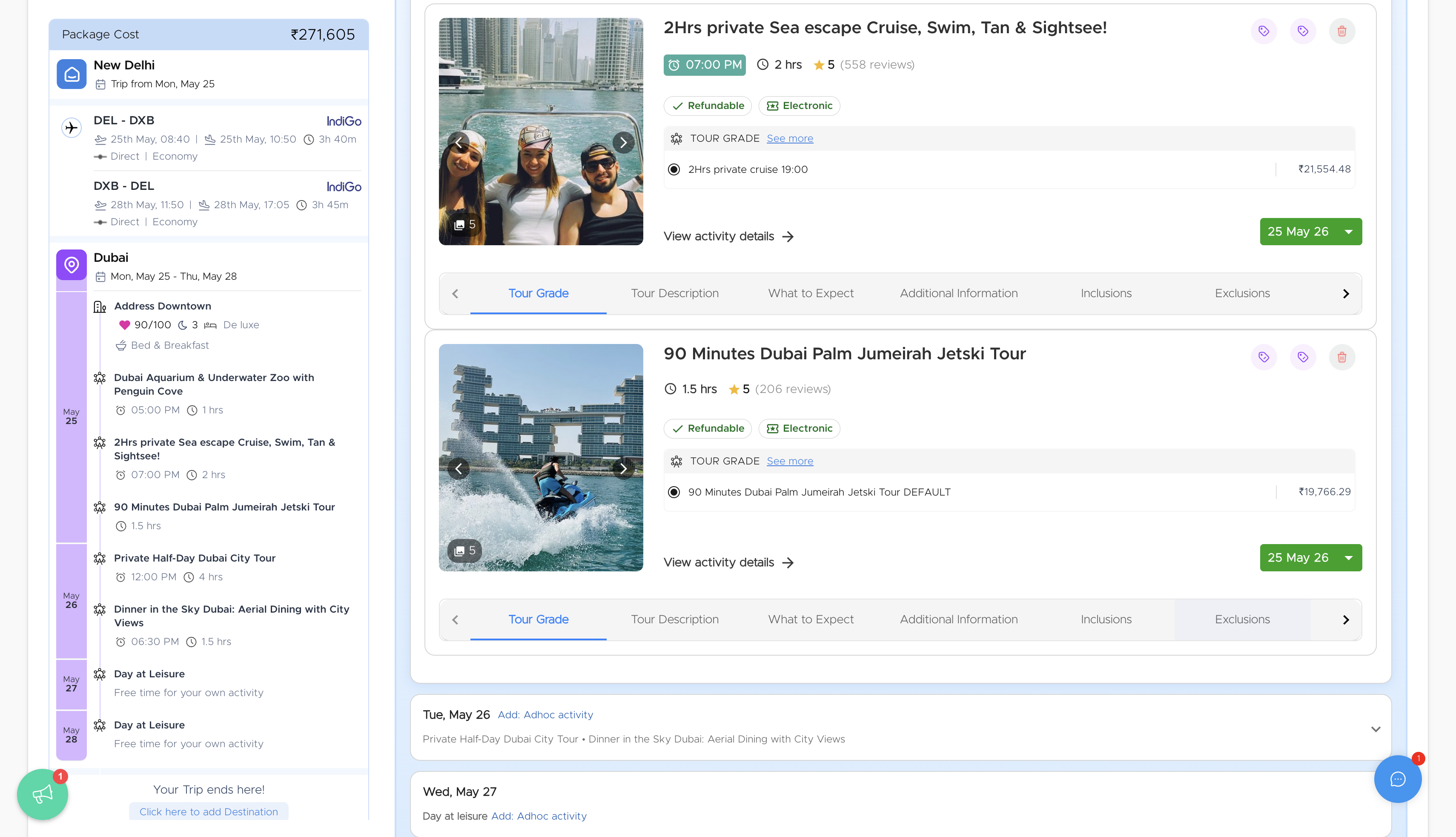Open Tour Description tab on cruise card
This screenshot has width=1456, height=837.
(674, 293)
